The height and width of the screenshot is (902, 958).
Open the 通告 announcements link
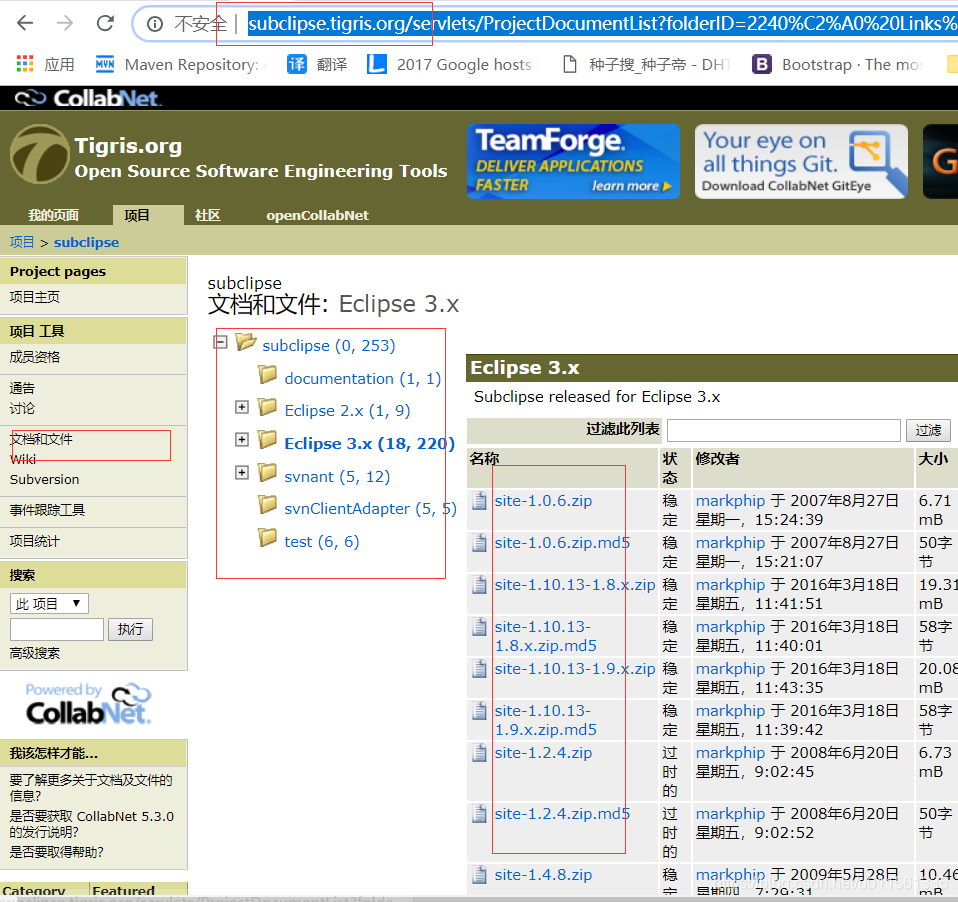[22, 388]
